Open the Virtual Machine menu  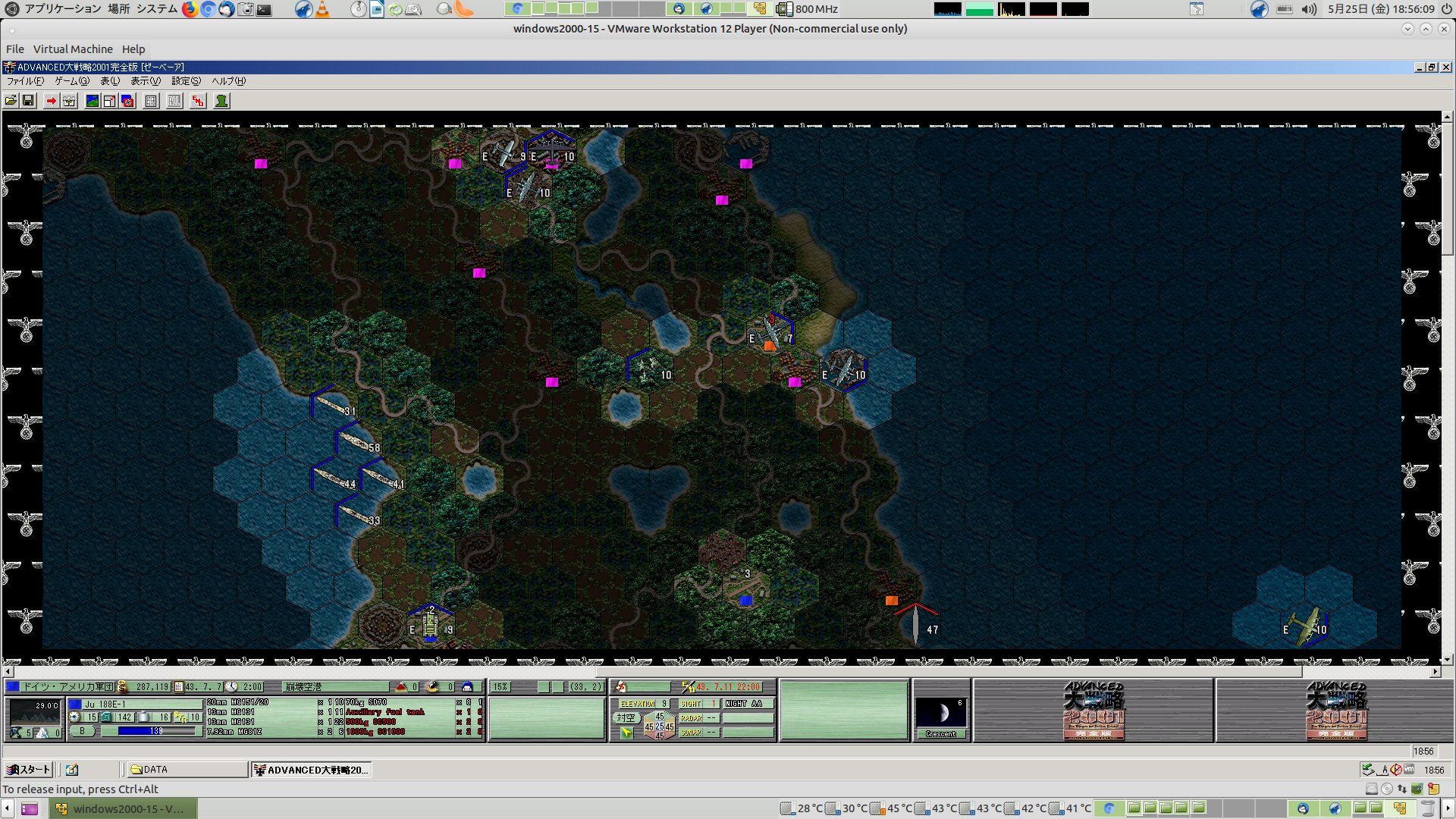(73, 49)
